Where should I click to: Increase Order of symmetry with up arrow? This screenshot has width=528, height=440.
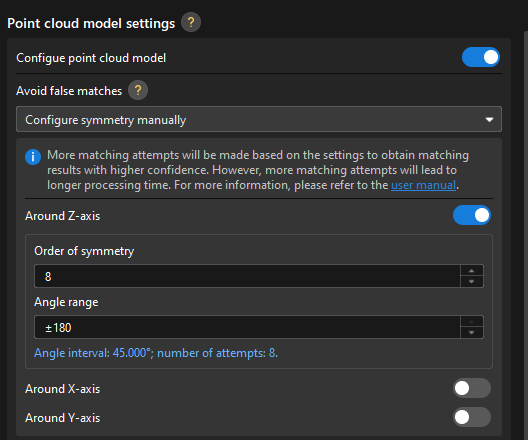click(471, 271)
